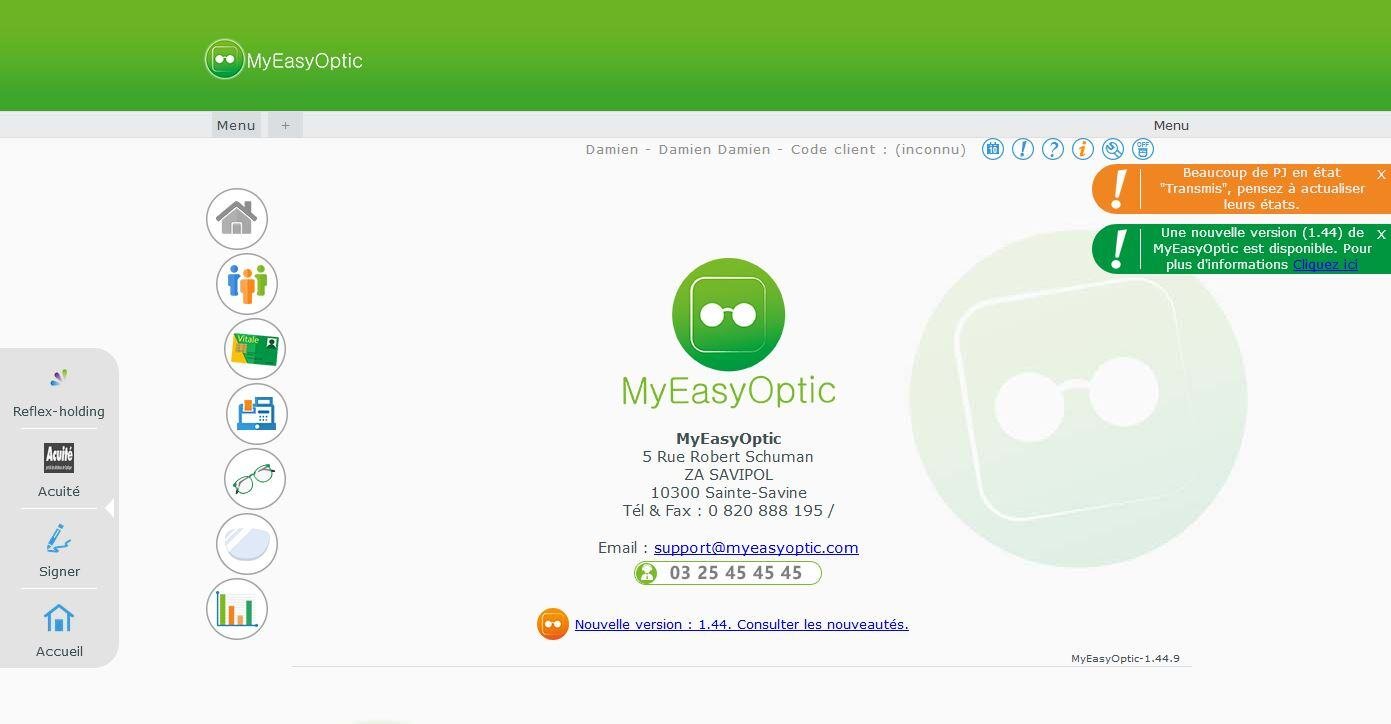Open the cash register icon
Viewport: 1391px width, 724px height.
coord(257,414)
